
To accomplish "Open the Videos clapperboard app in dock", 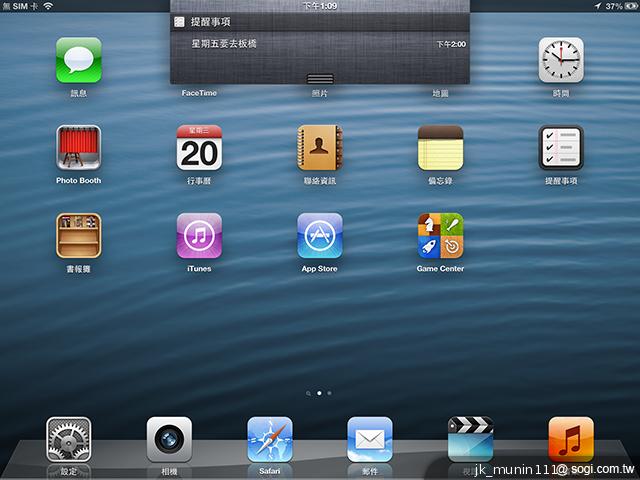I will point(471,440).
